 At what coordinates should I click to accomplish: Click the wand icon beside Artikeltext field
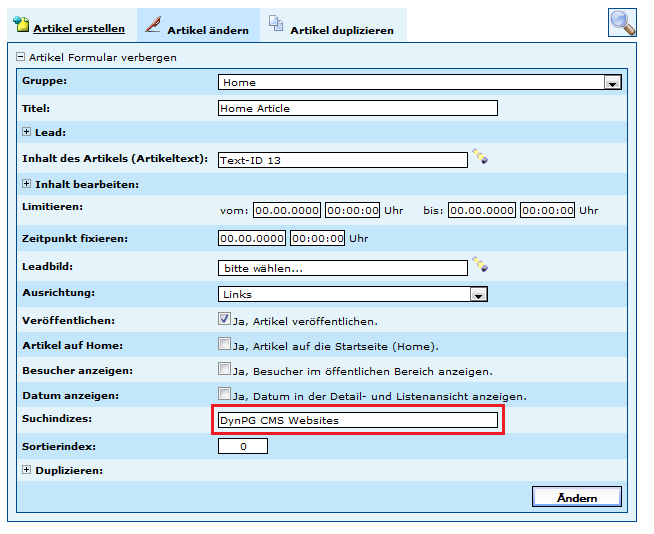coord(480,157)
